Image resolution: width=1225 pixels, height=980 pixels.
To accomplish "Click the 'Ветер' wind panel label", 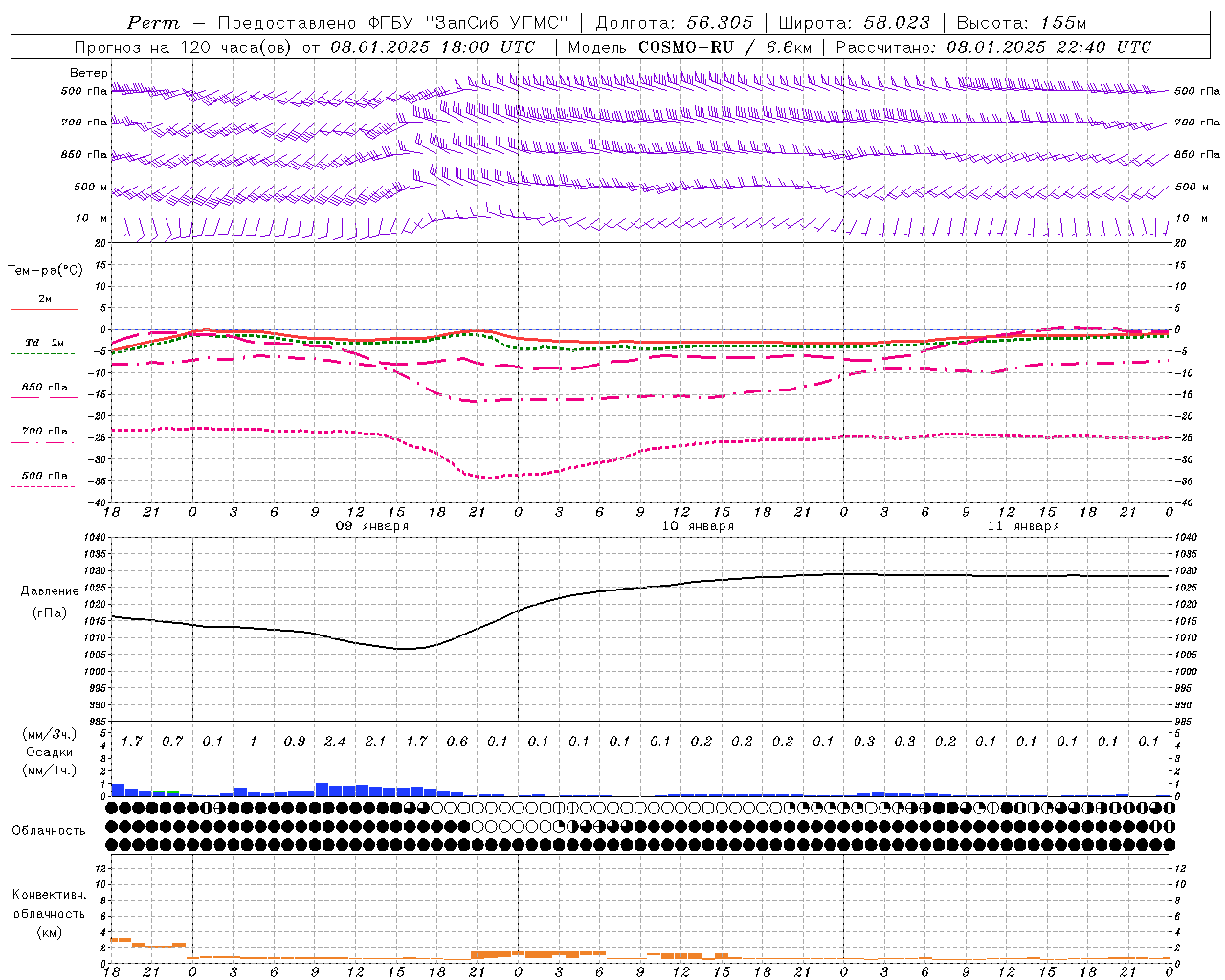I will pyautogui.click(x=88, y=73).
